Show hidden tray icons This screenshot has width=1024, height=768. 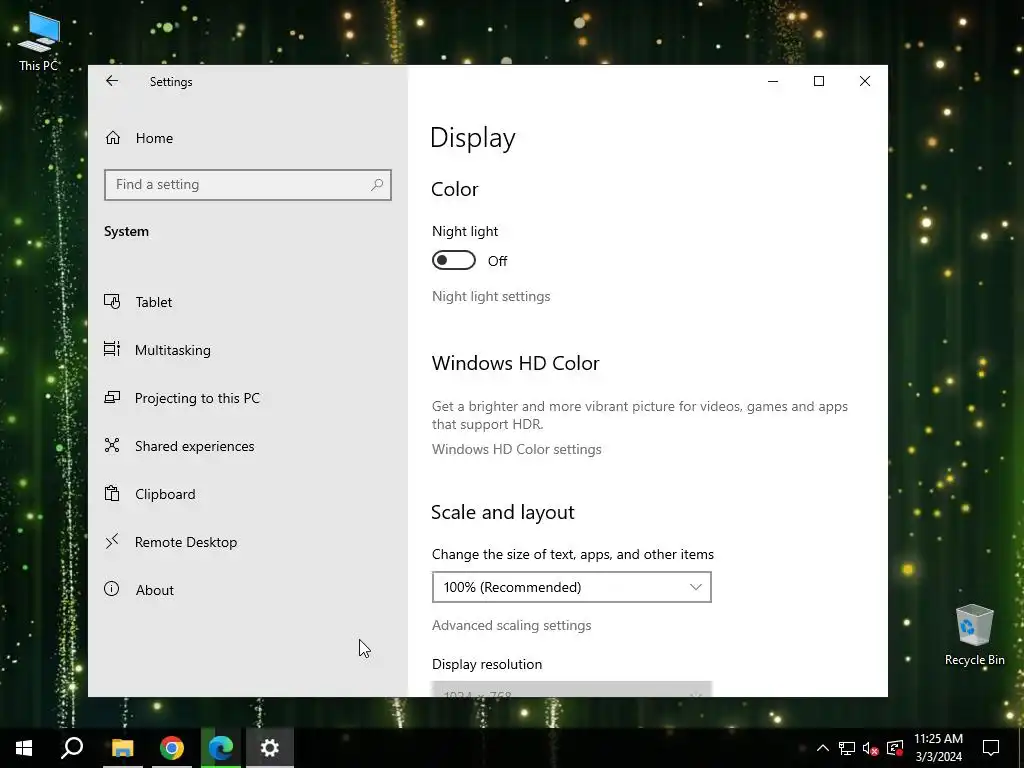[x=823, y=748]
